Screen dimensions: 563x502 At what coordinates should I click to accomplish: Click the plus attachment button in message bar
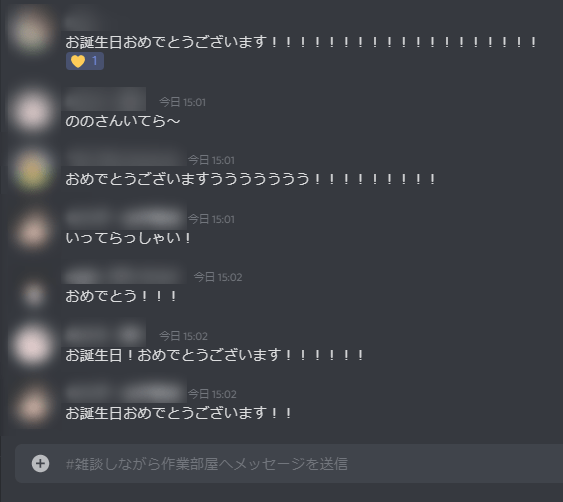point(40,463)
